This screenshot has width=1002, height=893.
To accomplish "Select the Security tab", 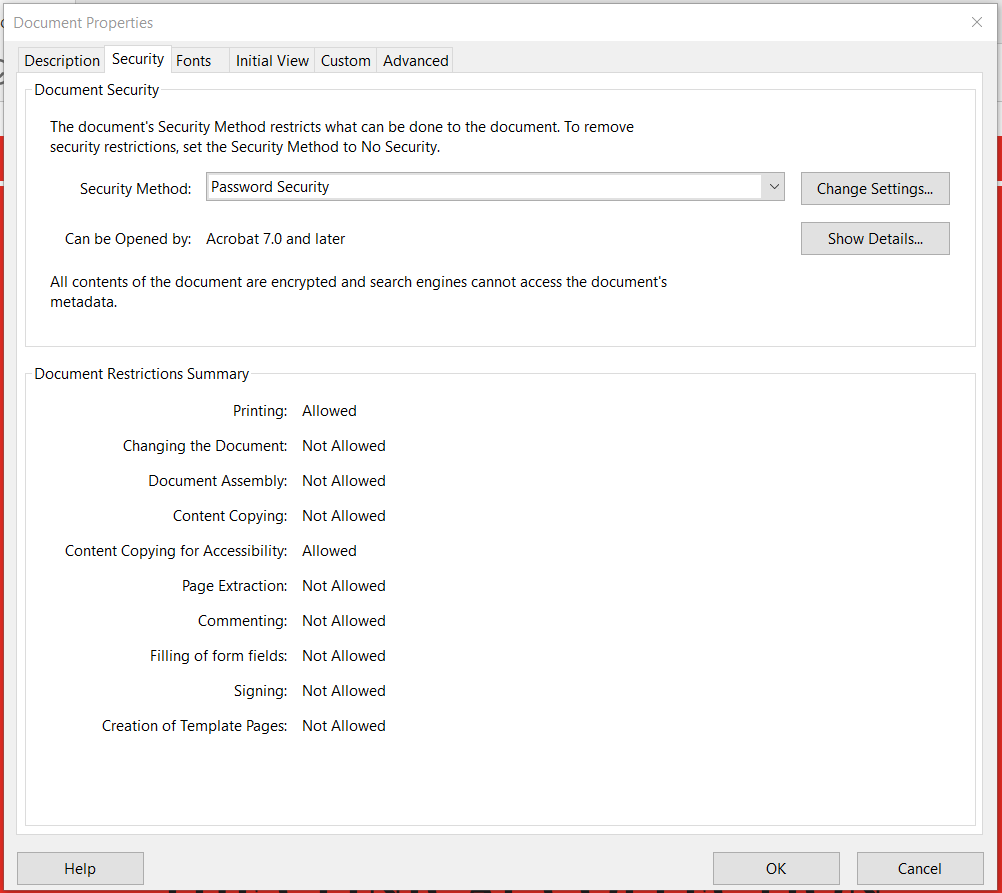I will click(x=138, y=59).
